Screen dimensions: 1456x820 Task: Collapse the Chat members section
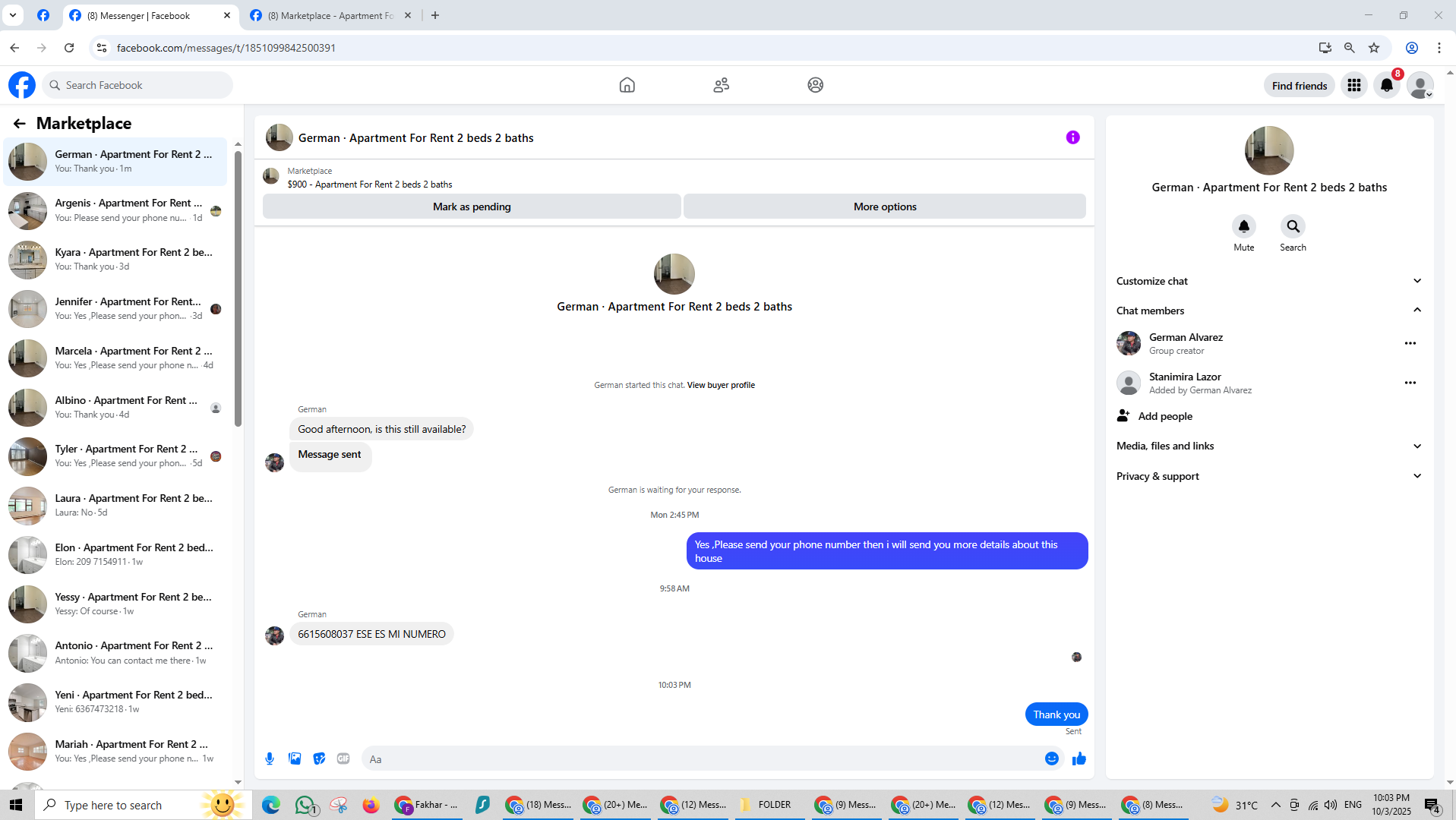1268,311
